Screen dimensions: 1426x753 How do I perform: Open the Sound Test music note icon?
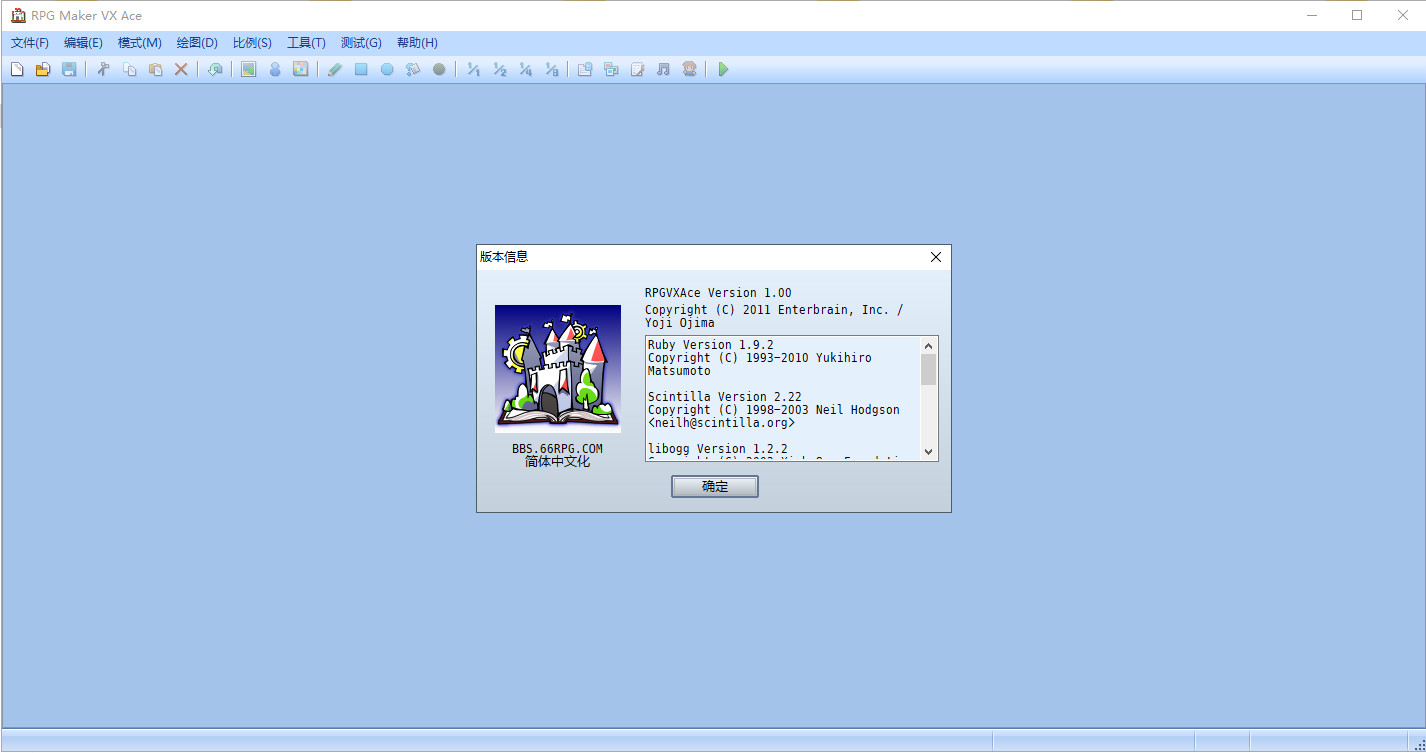[663, 69]
